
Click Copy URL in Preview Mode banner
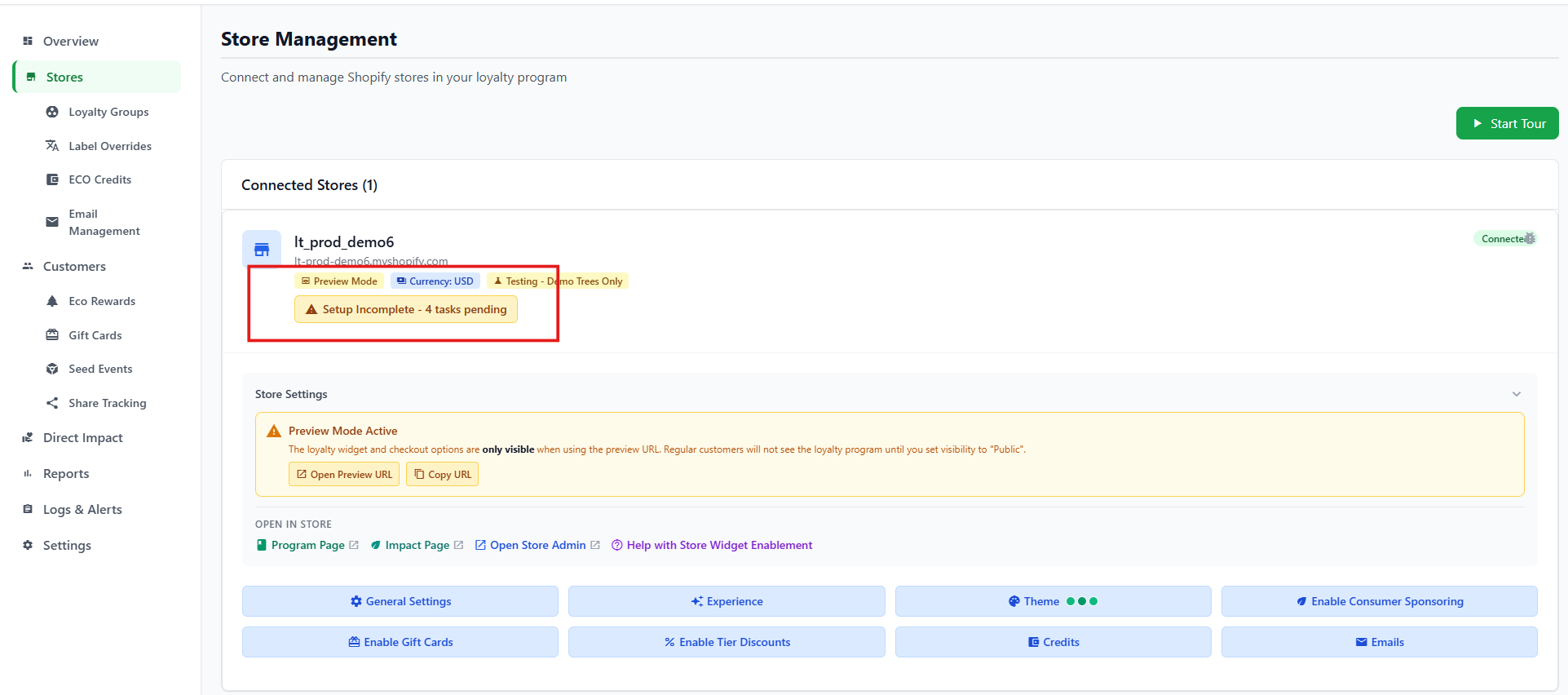(442, 475)
